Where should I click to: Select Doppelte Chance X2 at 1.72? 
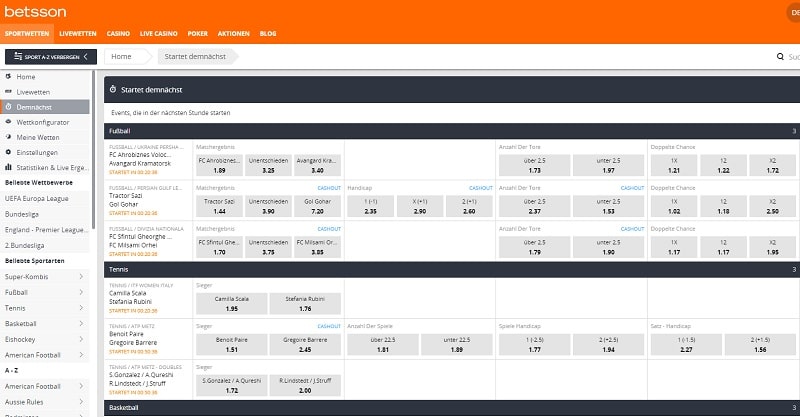coord(772,165)
